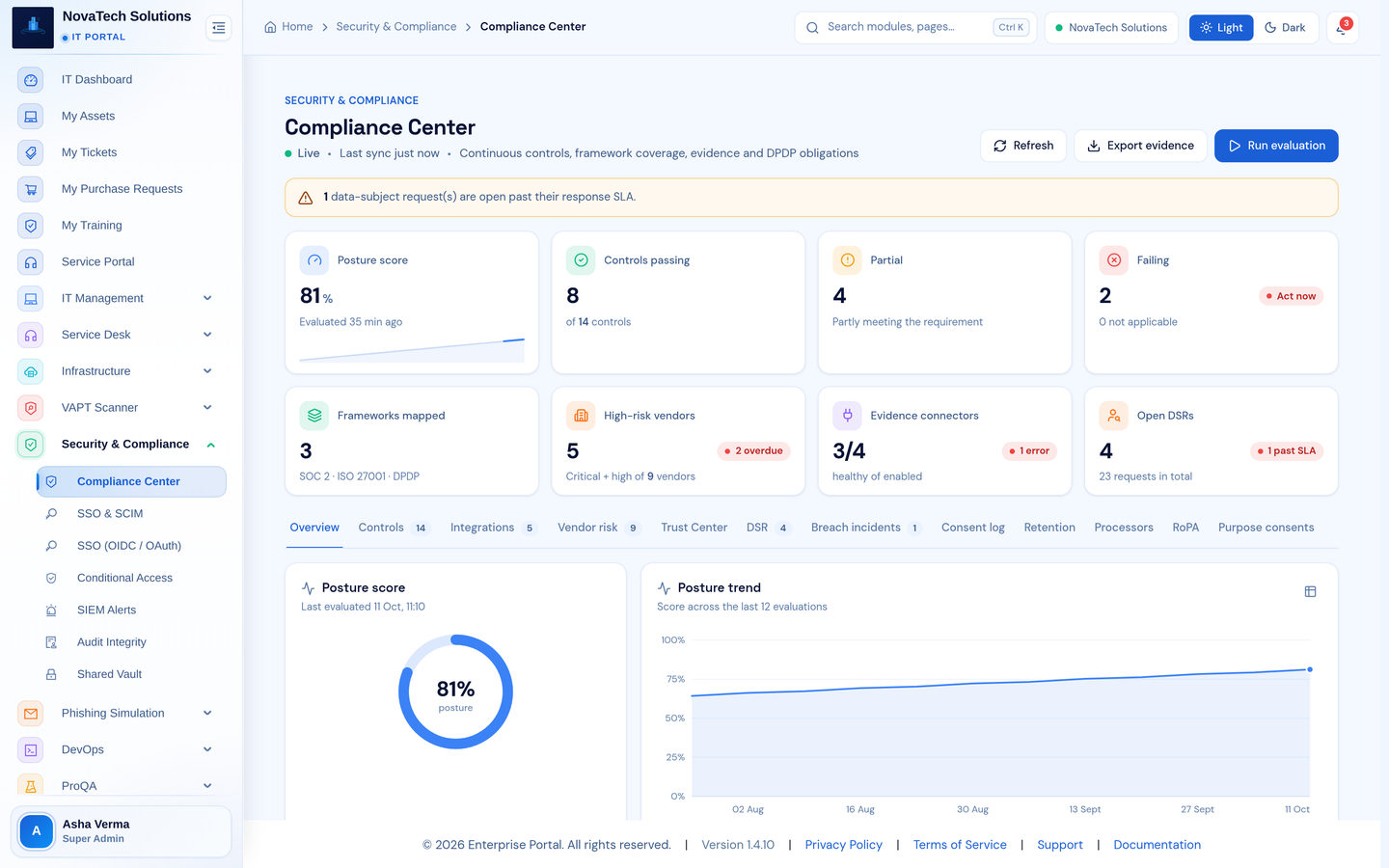Image resolution: width=1389 pixels, height=868 pixels.
Task: Open the DSR tab
Action: (768, 528)
